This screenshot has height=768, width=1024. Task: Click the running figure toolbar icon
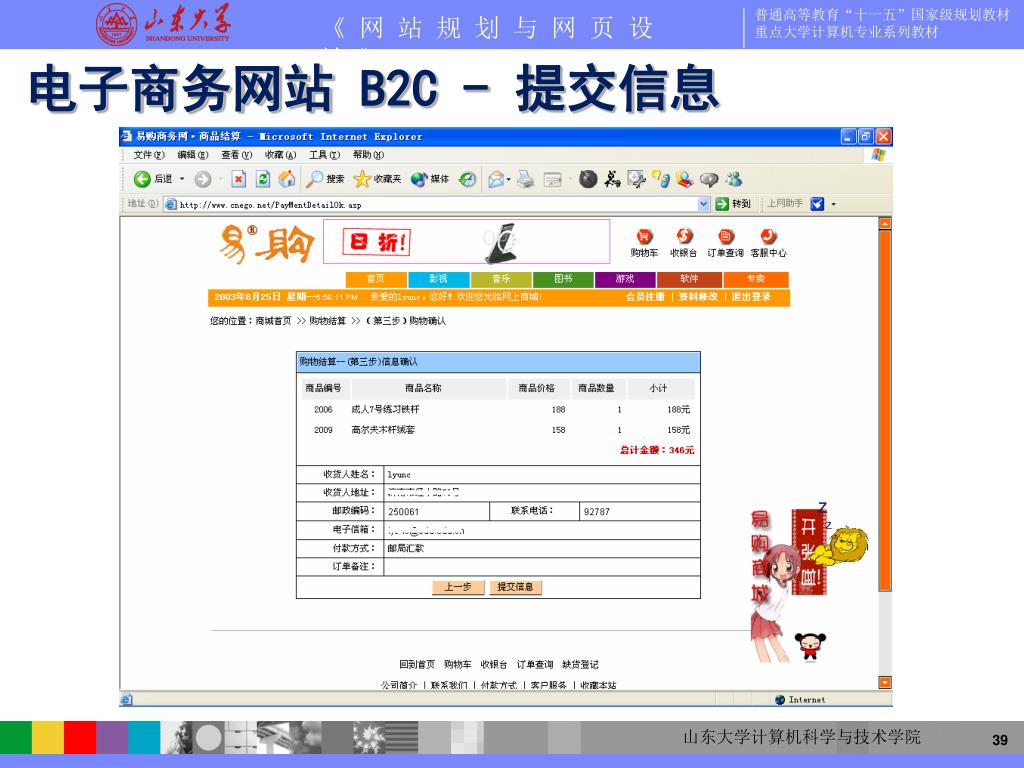612,179
